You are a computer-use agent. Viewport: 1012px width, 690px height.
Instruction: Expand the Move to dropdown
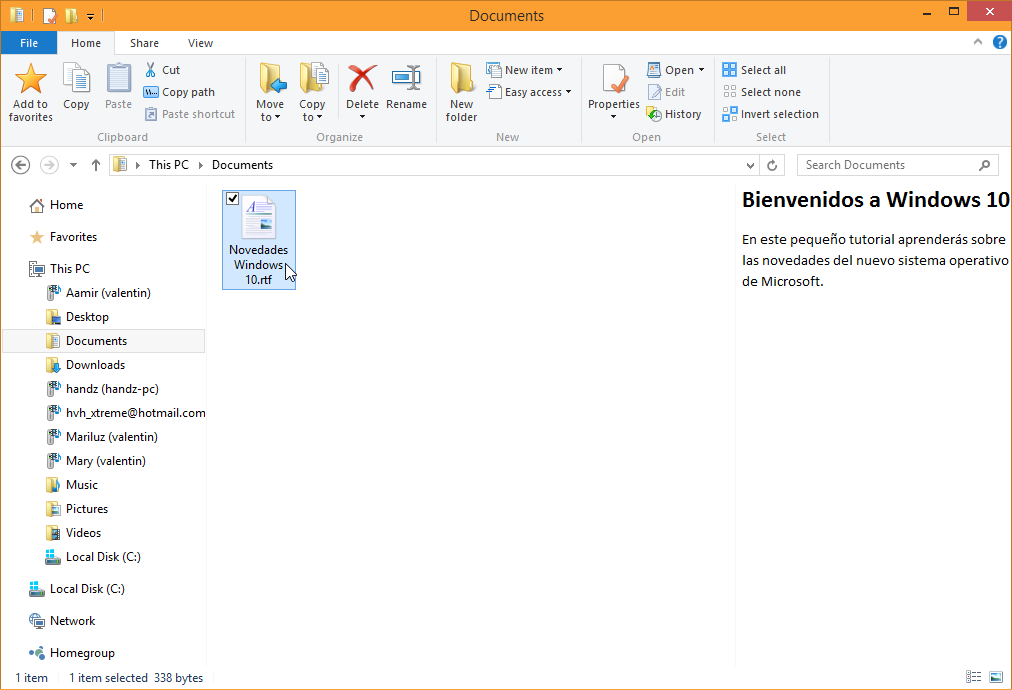click(x=270, y=117)
